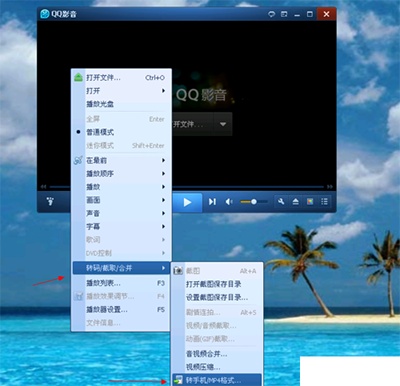Skip to the next track

[x=212, y=202]
